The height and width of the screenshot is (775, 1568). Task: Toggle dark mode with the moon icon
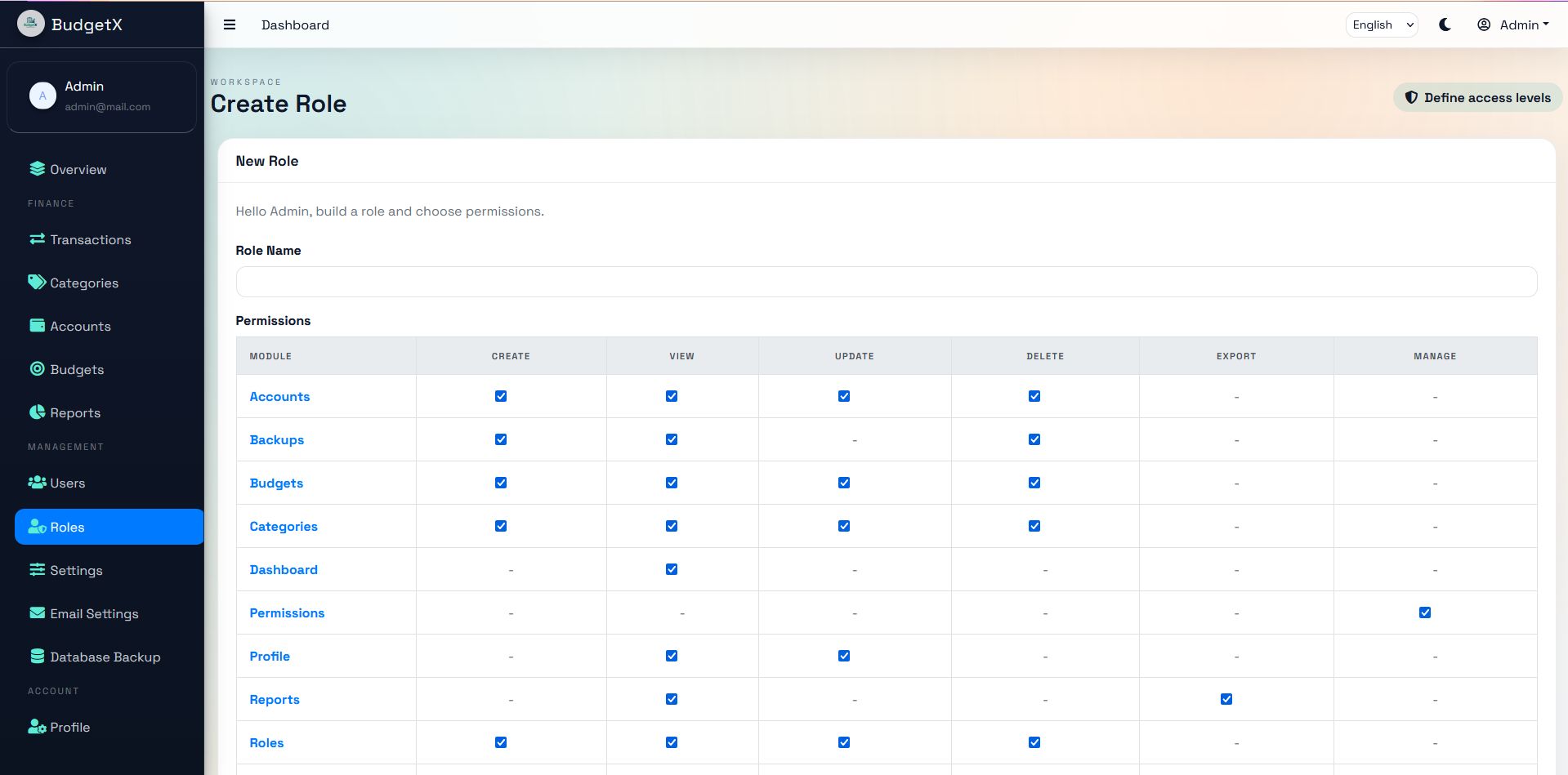tap(1445, 24)
